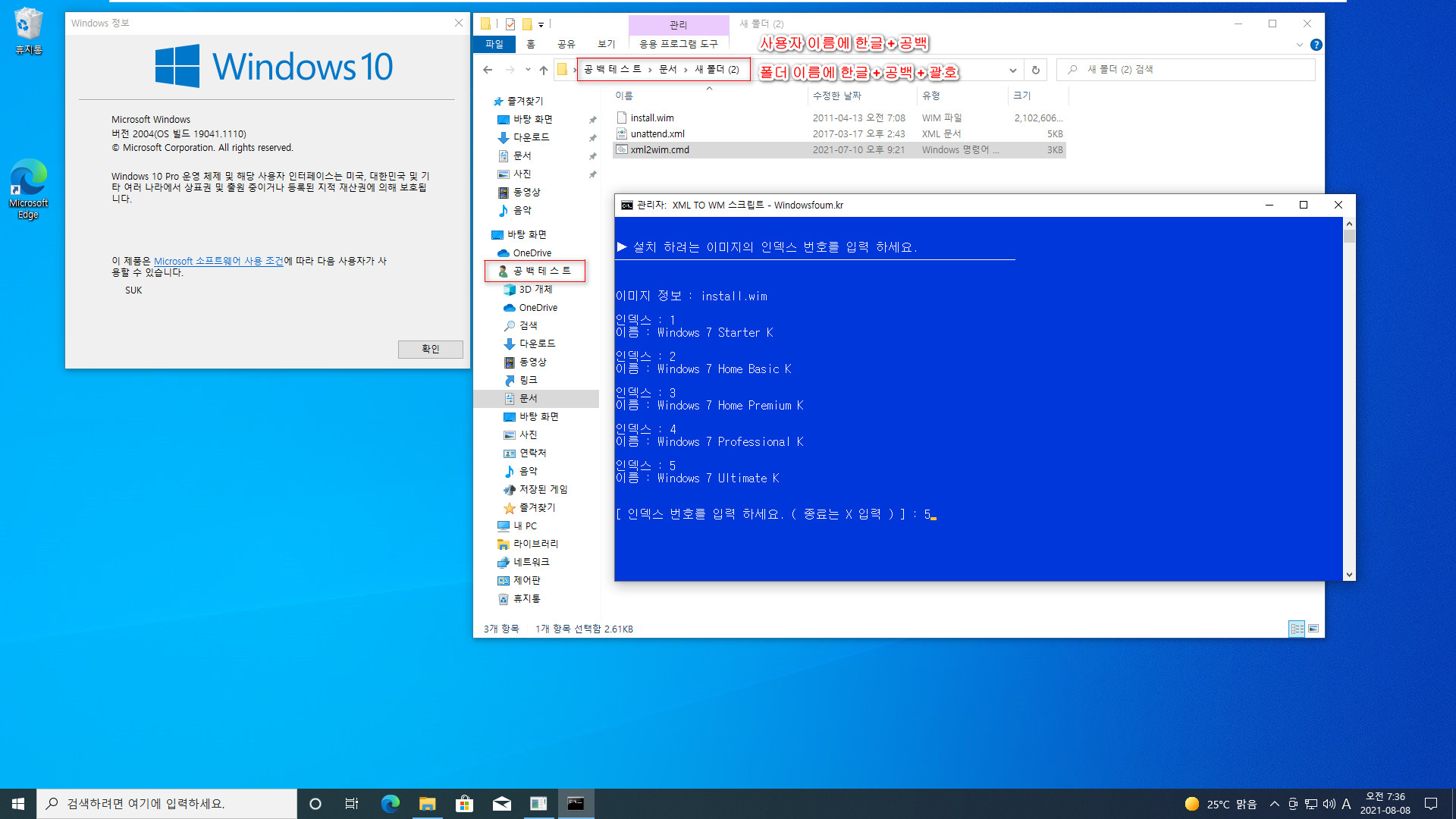Open File Explorer taskbar icon

tap(427, 804)
